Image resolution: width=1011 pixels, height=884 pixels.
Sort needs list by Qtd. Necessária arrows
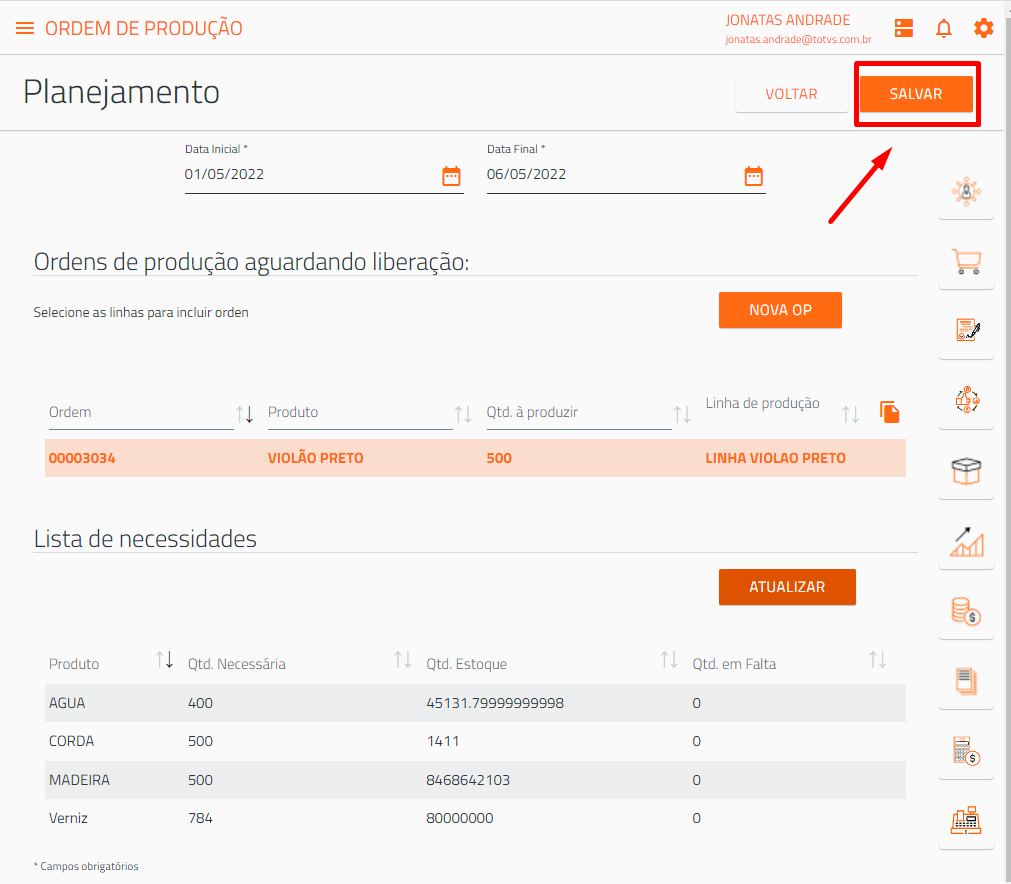tap(403, 660)
